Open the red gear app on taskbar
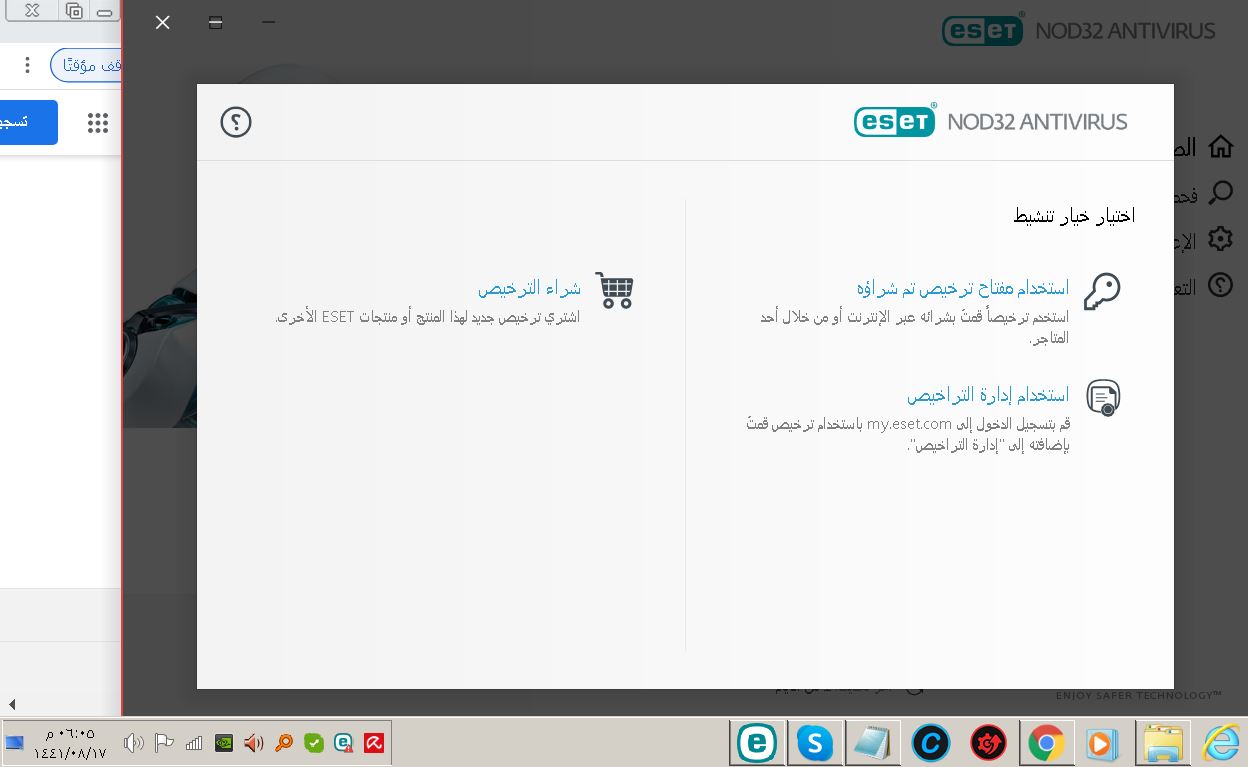The height and width of the screenshot is (767, 1248). click(989, 743)
